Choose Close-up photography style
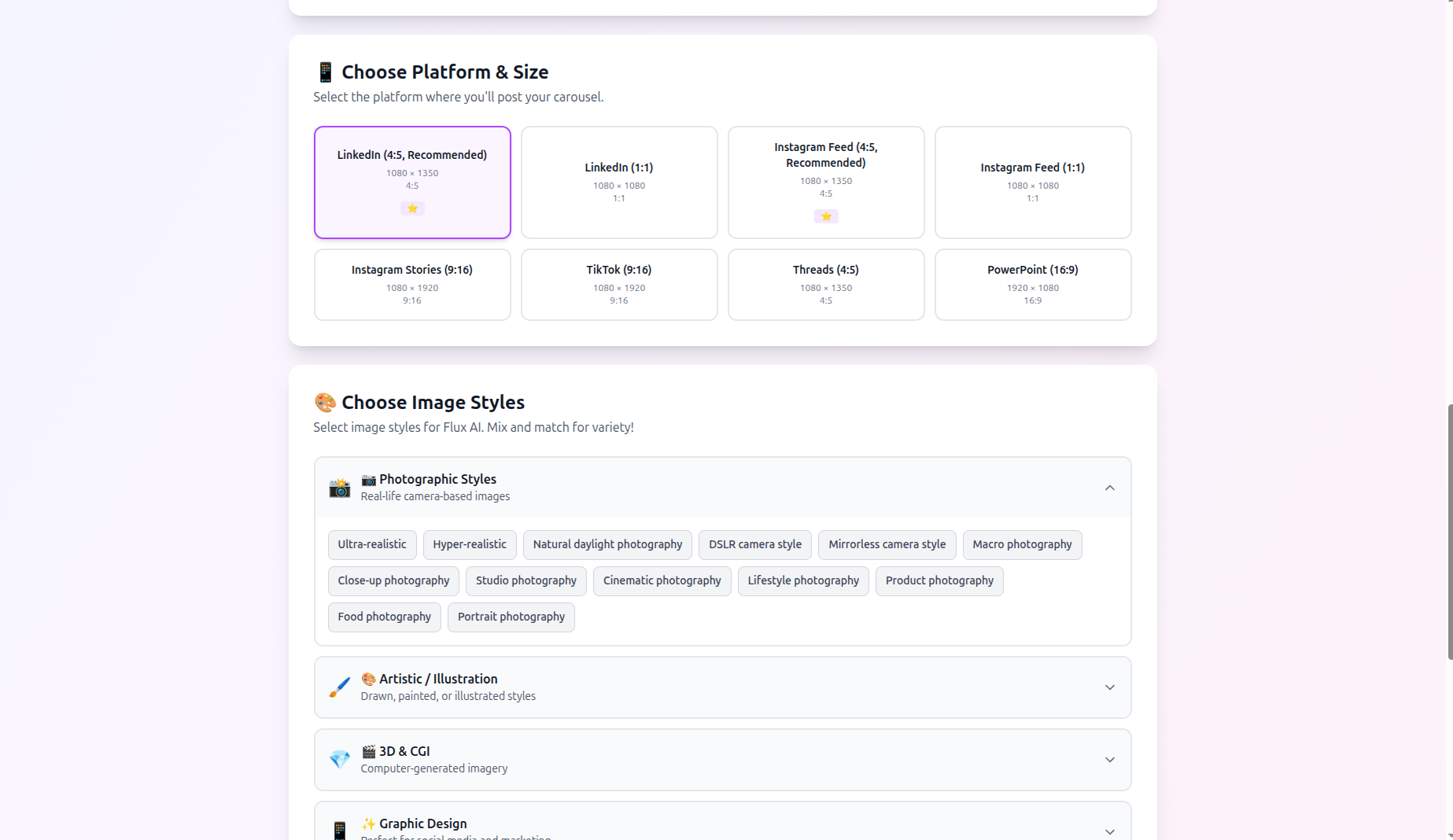The width and height of the screenshot is (1453, 840). point(393,581)
